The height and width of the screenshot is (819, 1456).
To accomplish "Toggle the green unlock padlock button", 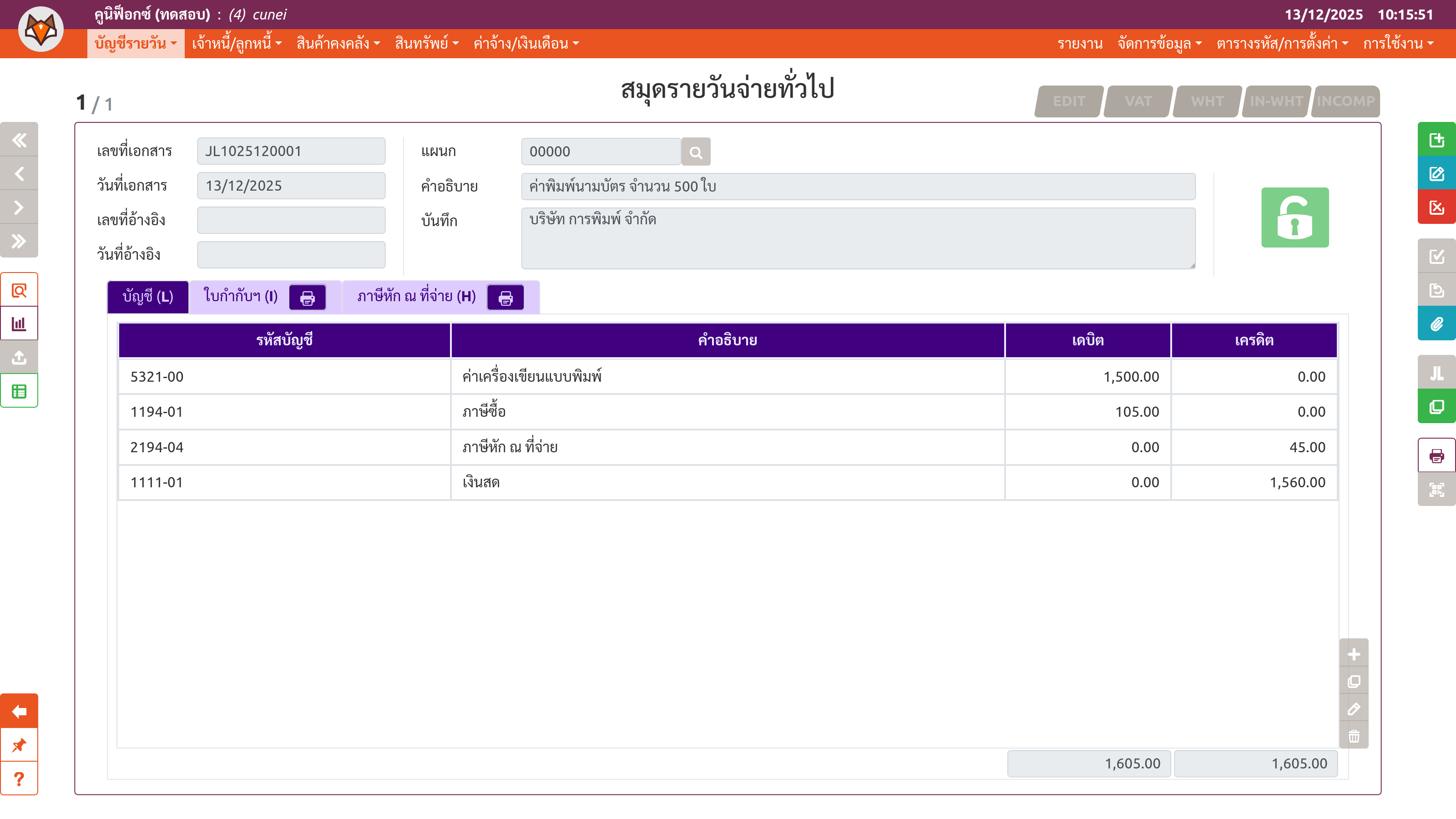I will pos(1294,217).
